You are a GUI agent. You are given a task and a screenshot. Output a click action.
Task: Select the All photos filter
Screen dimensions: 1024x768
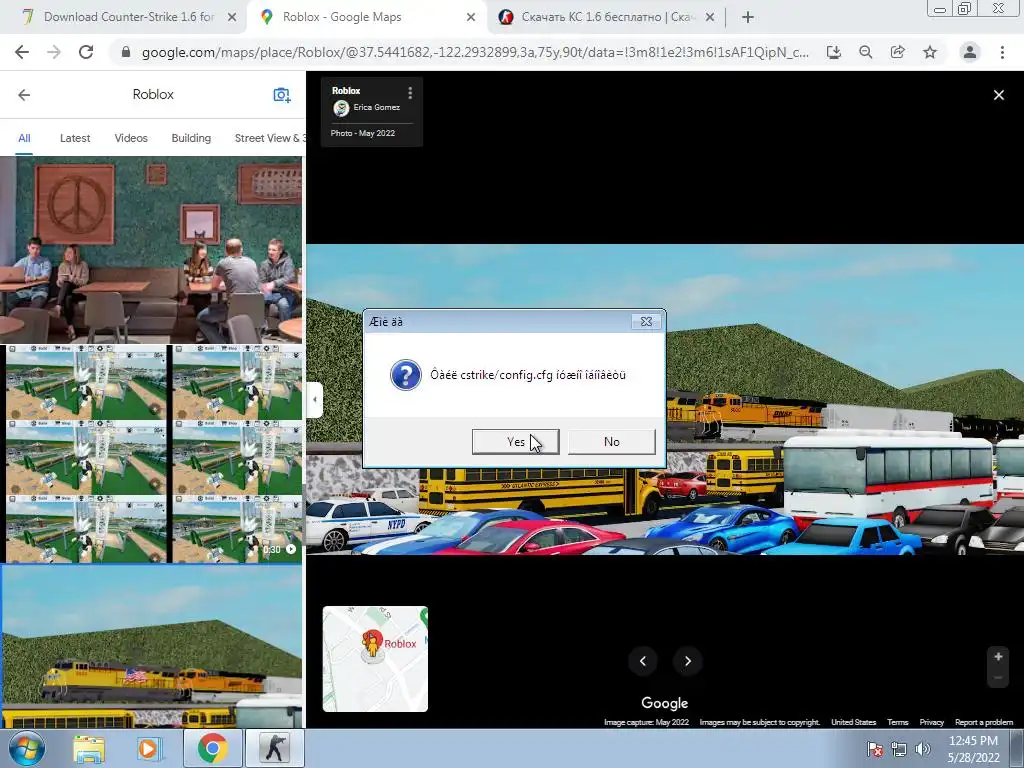(24, 138)
